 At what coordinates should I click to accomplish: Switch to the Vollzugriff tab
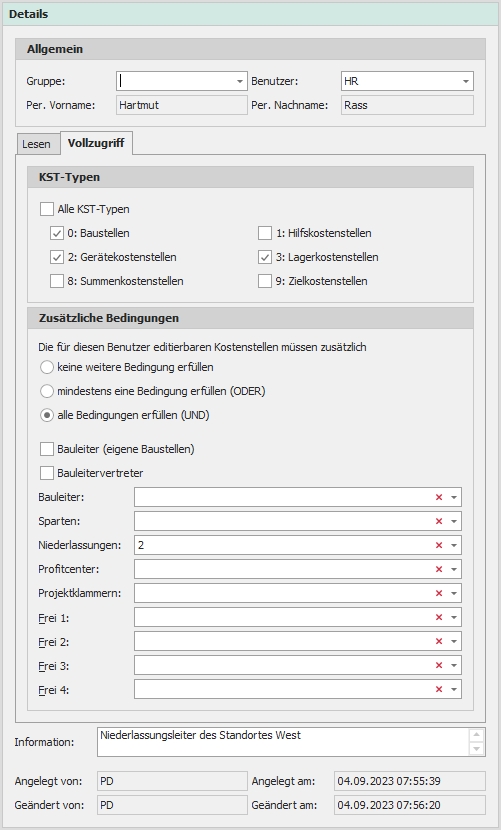[96, 143]
